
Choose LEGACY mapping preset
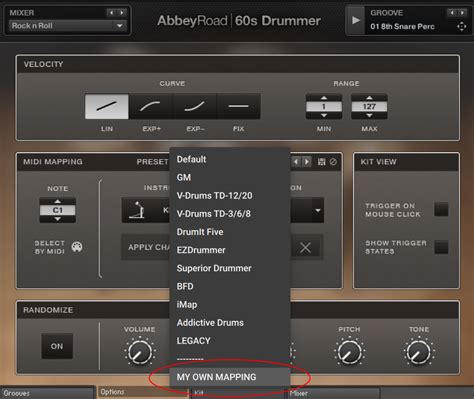230,341
